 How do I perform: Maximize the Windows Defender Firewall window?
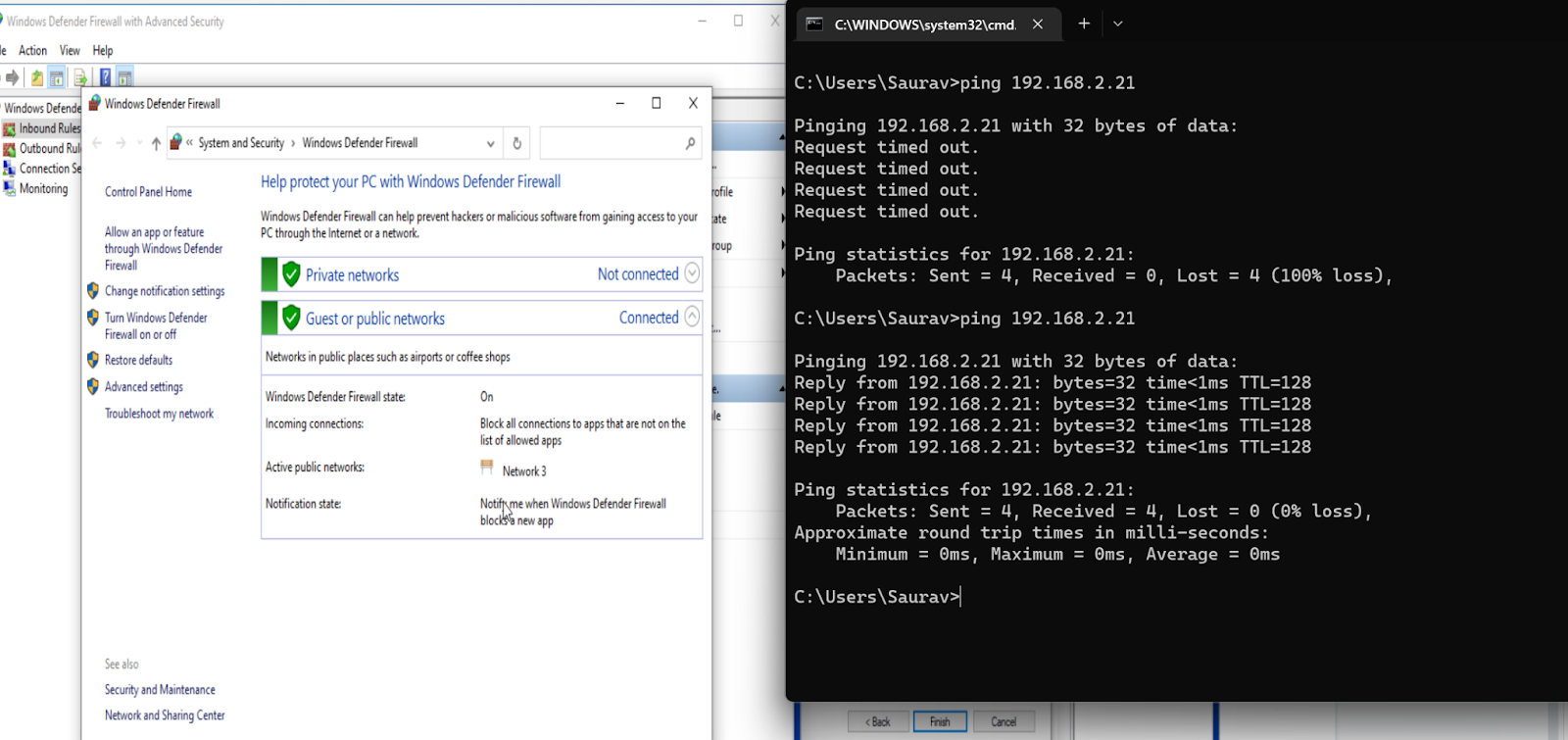(x=657, y=103)
